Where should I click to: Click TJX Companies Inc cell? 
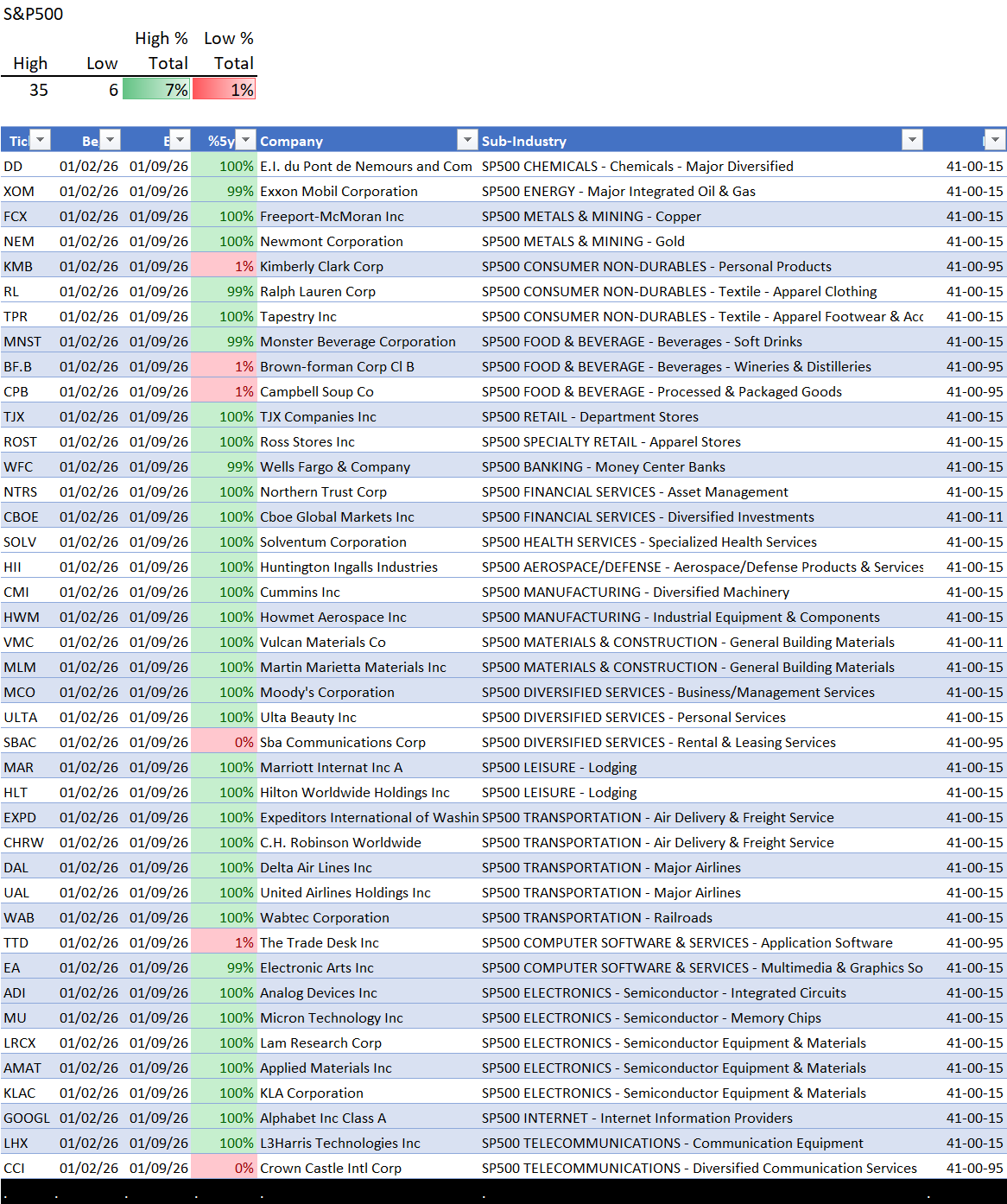pyautogui.click(x=368, y=416)
